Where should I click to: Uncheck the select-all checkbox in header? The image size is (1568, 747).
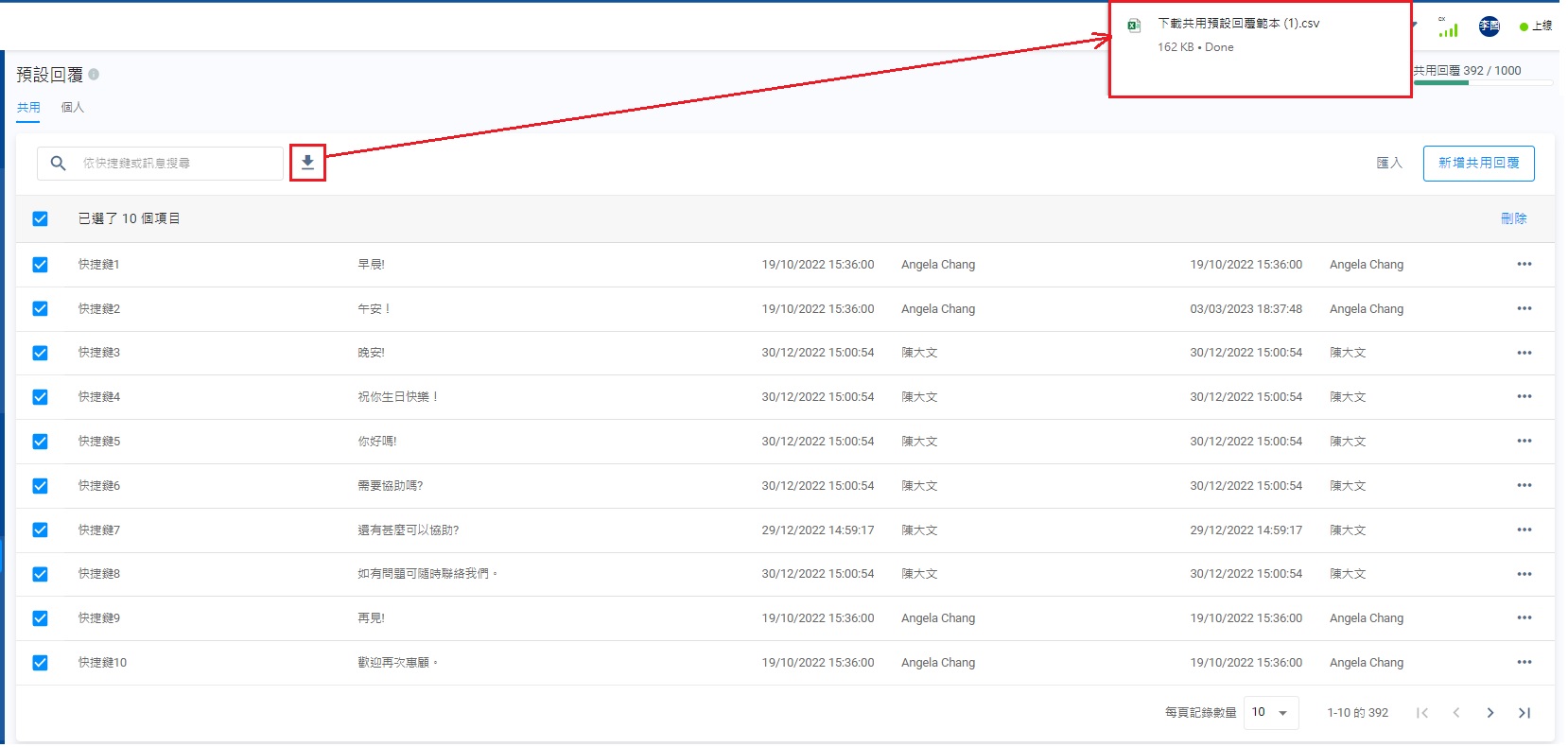[x=40, y=218]
